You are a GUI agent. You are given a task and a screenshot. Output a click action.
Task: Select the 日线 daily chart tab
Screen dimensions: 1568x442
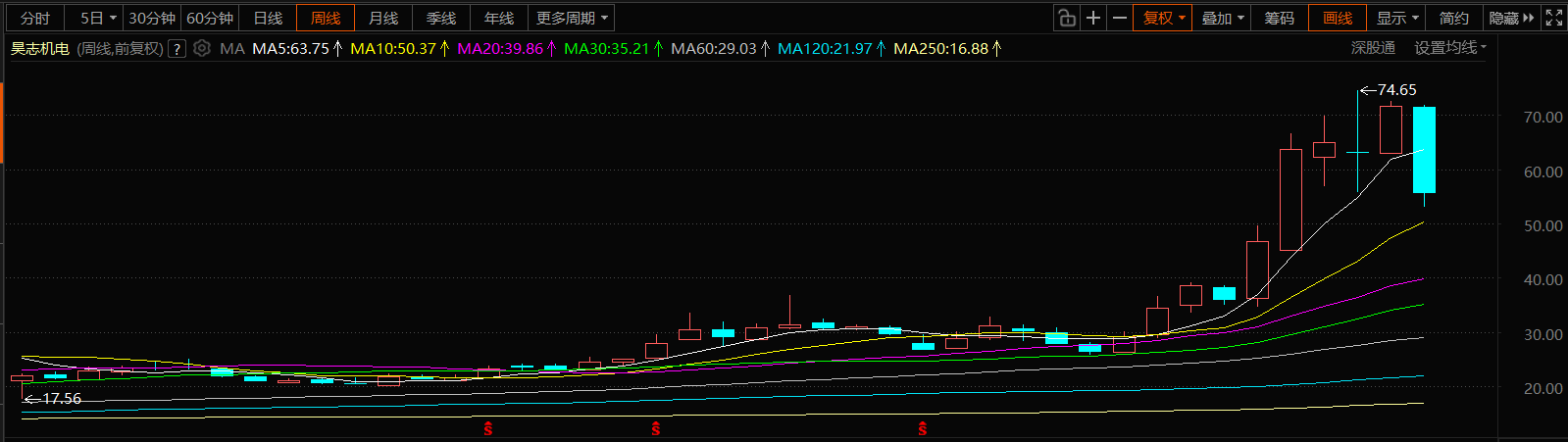[268, 18]
